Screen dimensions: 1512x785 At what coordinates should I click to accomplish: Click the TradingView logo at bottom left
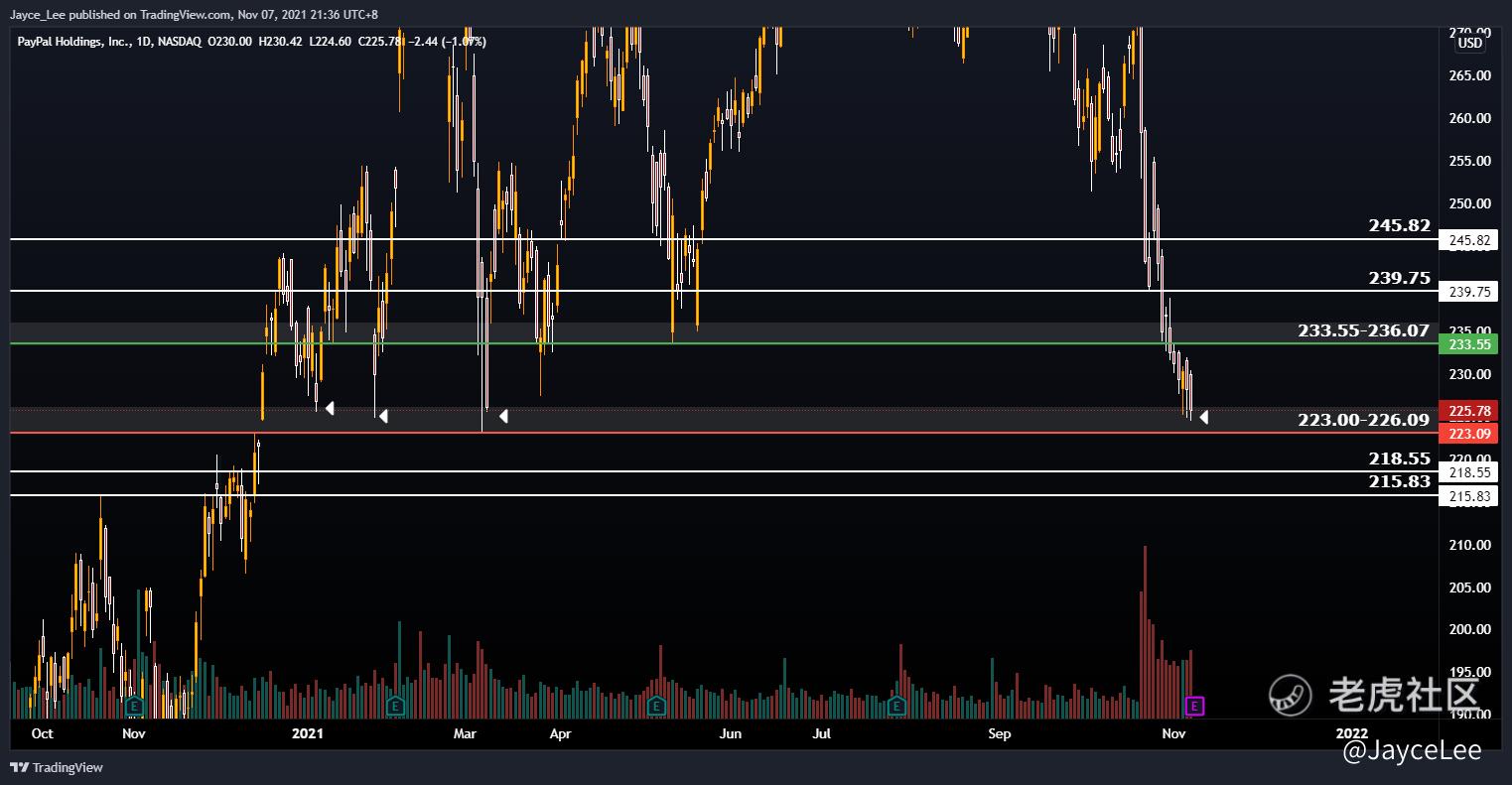point(57,767)
